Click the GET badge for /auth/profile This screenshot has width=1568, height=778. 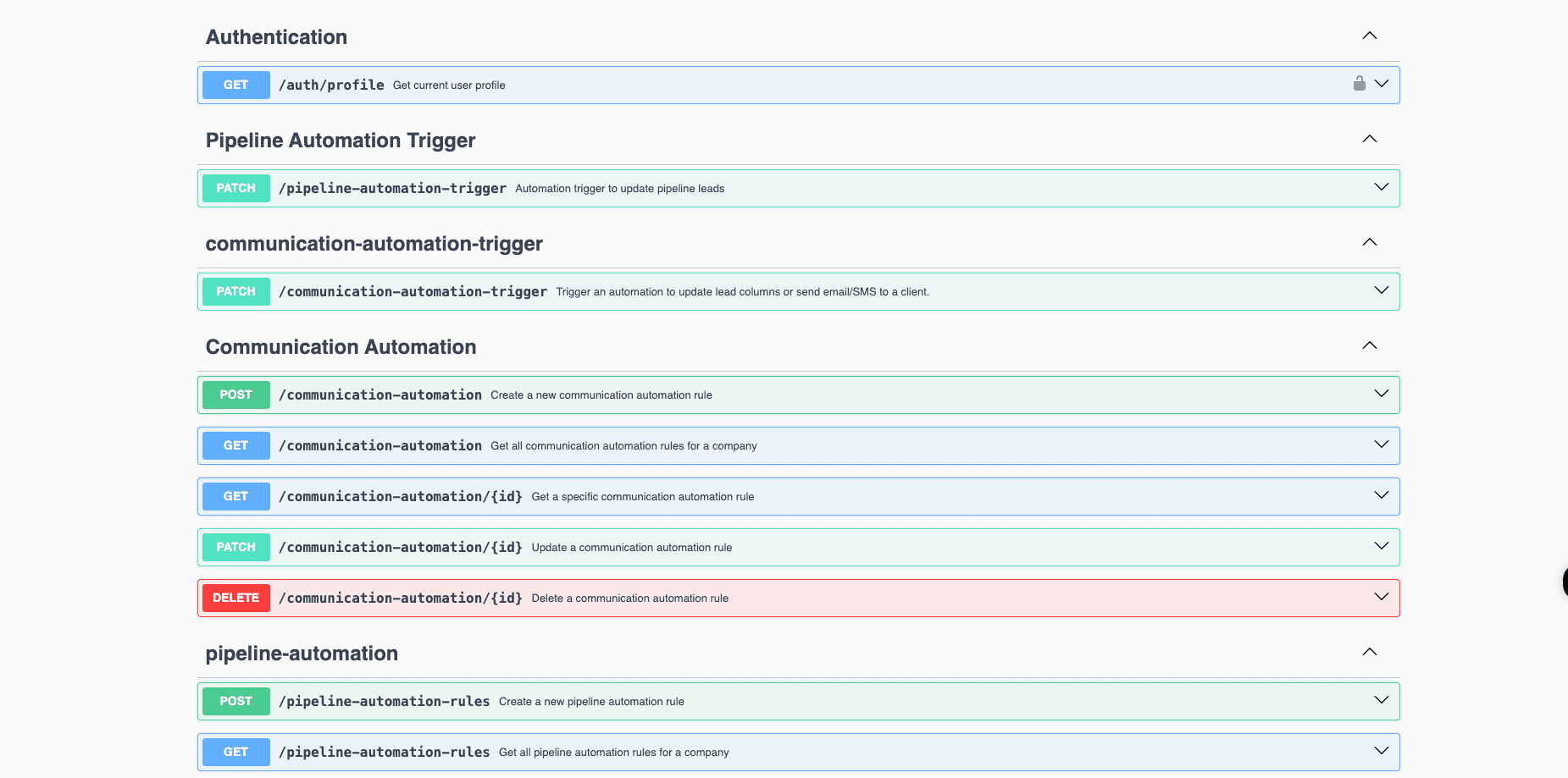coord(236,85)
